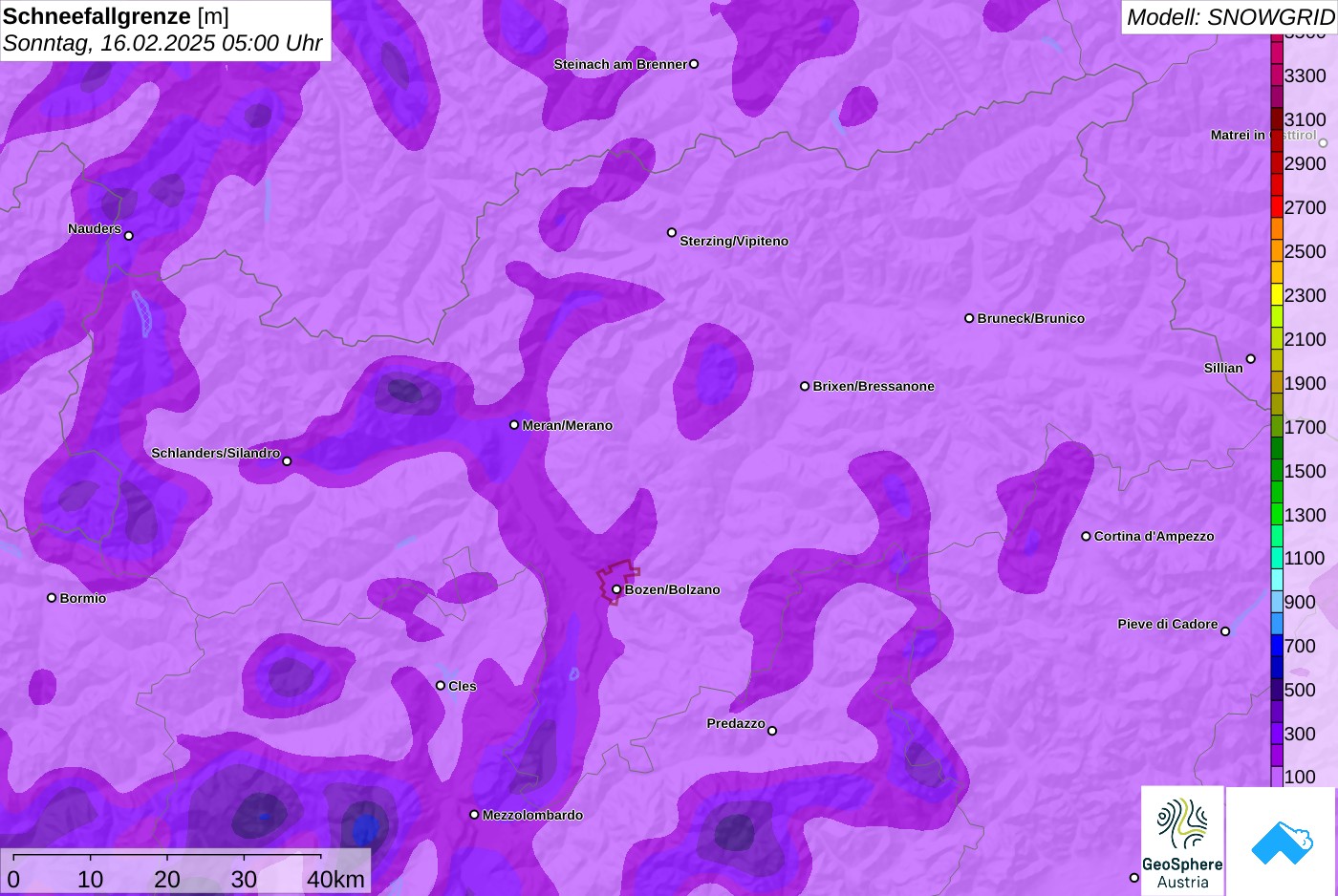Select the Pieve di Cadore marker
The width and height of the screenshot is (1338, 896).
[x=1225, y=631]
